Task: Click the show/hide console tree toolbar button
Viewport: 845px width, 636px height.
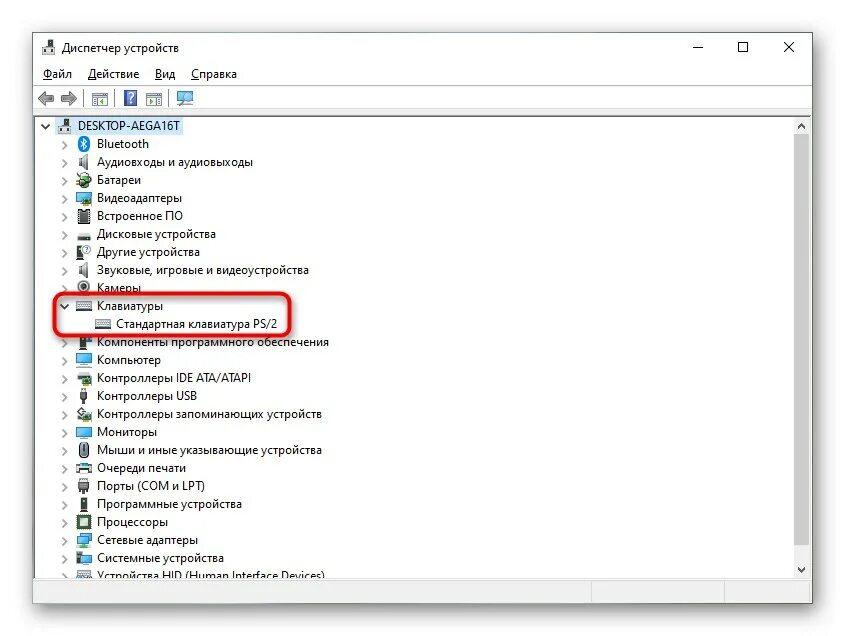Action: point(100,99)
